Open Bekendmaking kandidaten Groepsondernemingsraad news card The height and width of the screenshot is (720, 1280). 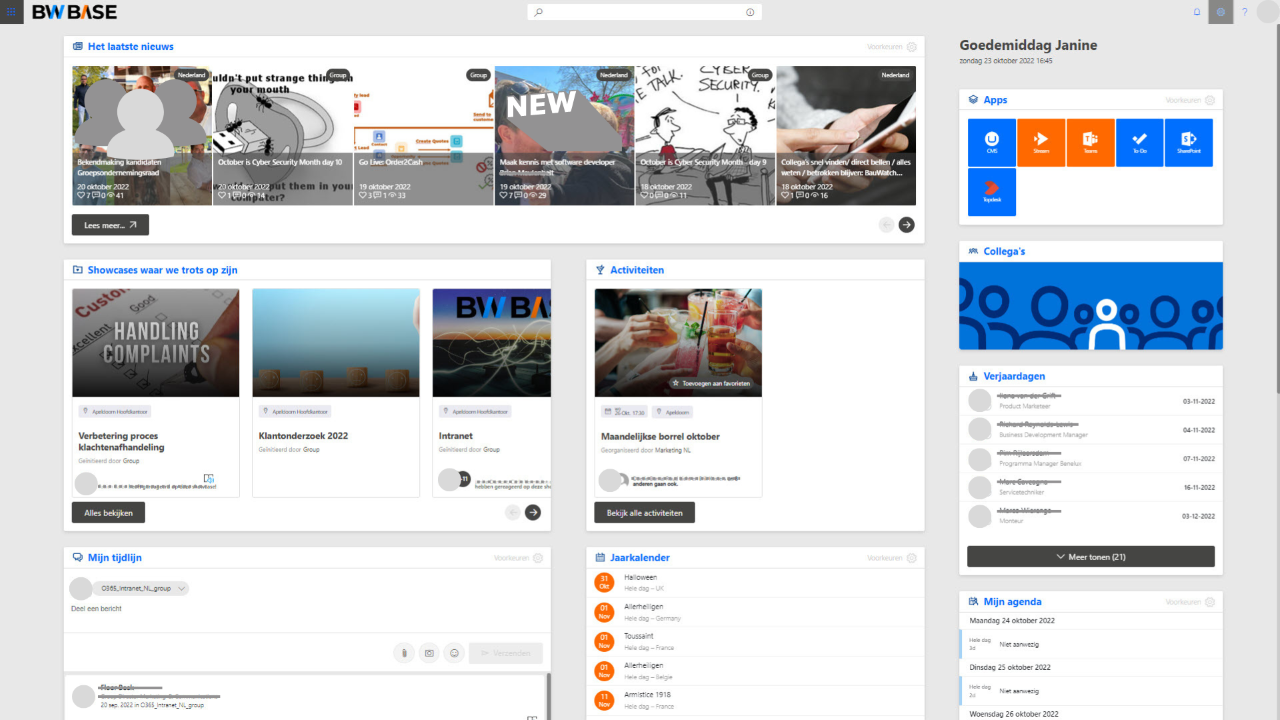[x=142, y=135]
